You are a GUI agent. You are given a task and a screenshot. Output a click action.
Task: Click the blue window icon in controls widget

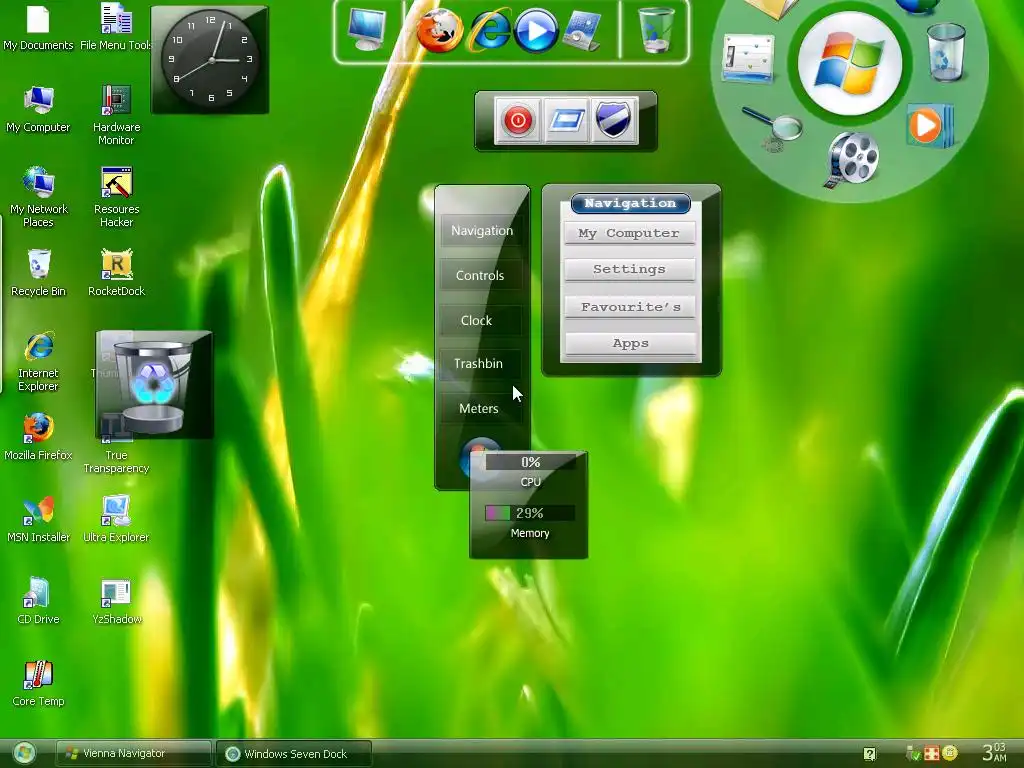[x=566, y=120]
